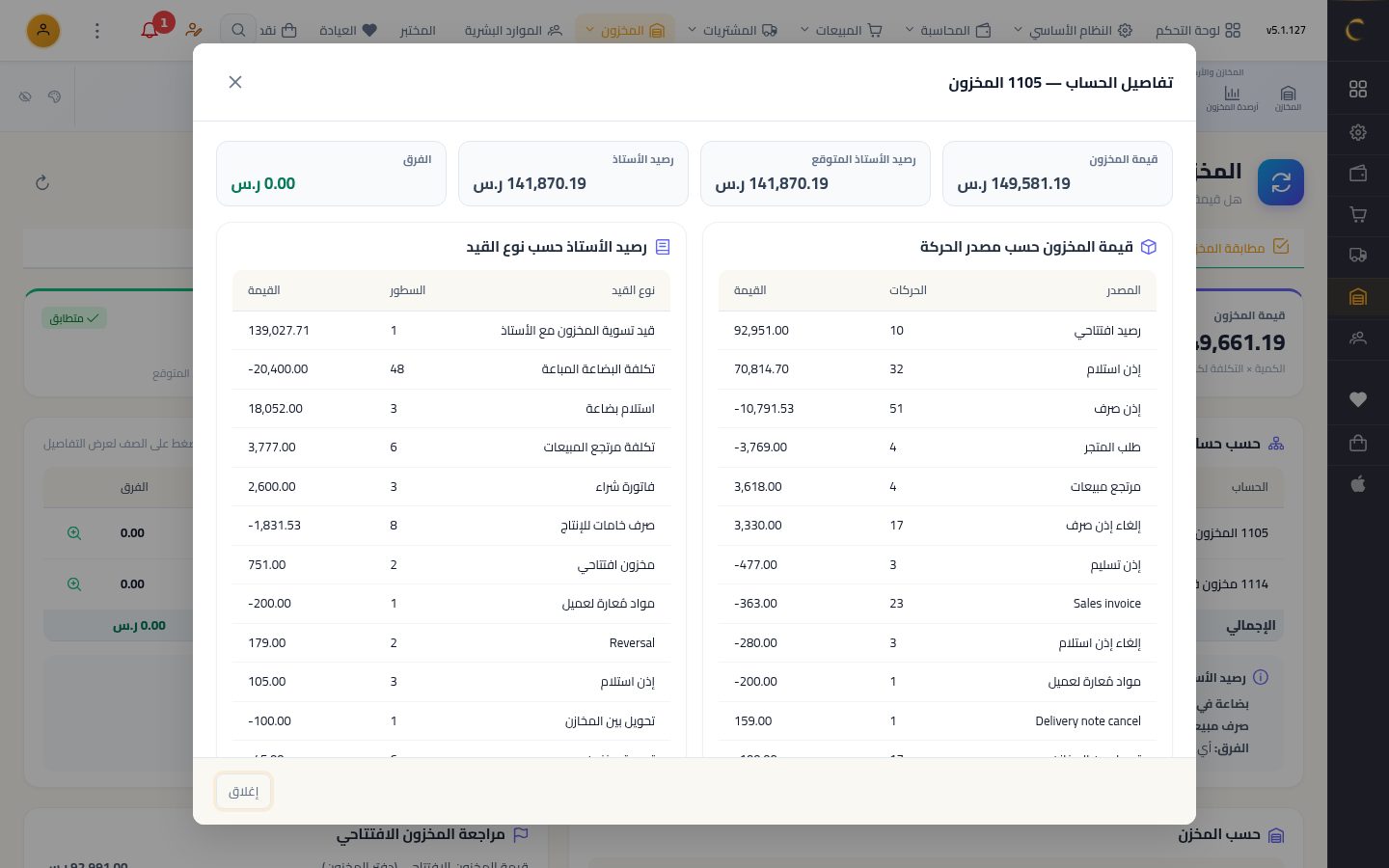Expand the المبيعات menu
The height and width of the screenshot is (868, 1389).
pyautogui.click(x=841, y=31)
